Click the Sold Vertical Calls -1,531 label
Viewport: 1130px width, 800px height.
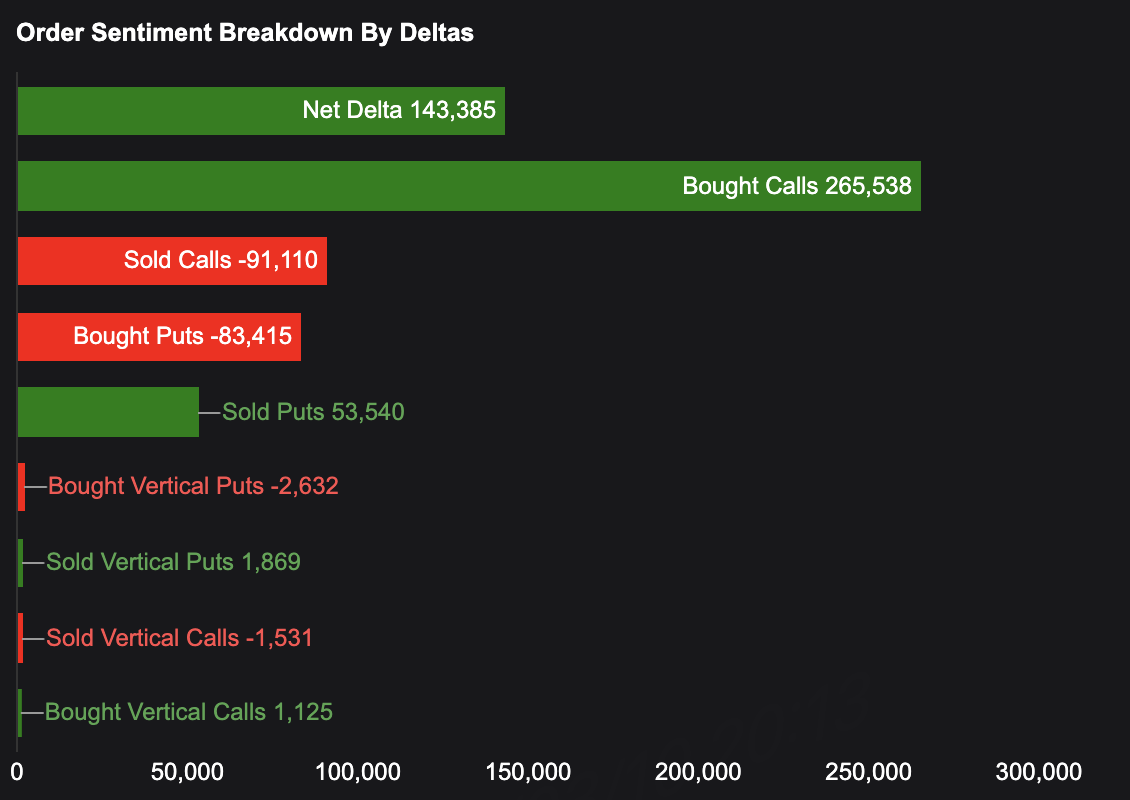(x=179, y=638)
